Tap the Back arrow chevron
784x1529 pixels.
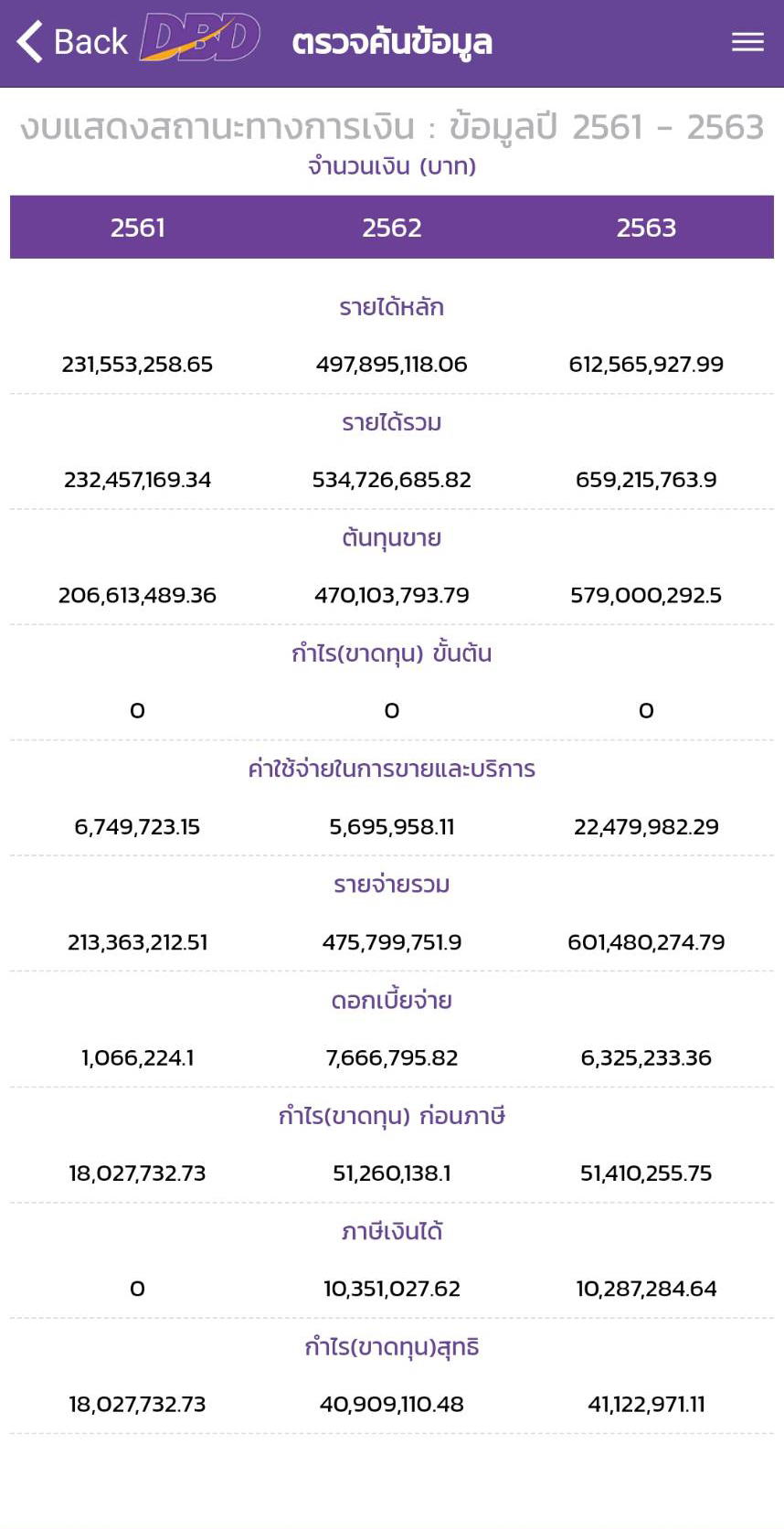29,42
